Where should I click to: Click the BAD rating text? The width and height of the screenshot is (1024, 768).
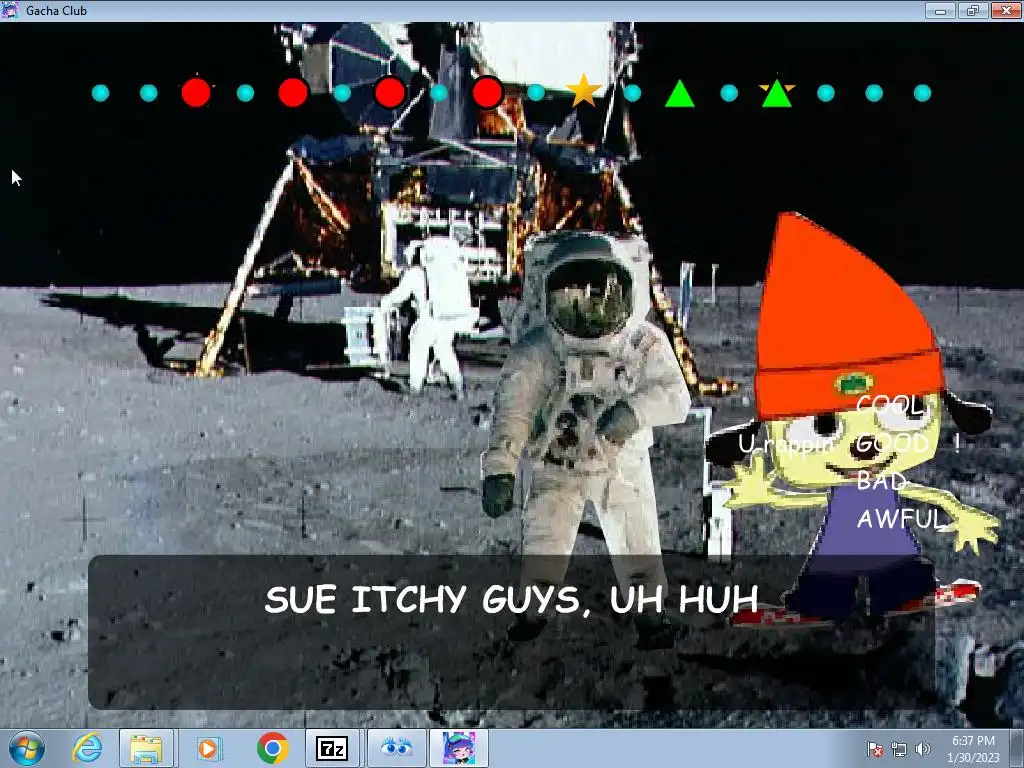(x=882, y=481)
